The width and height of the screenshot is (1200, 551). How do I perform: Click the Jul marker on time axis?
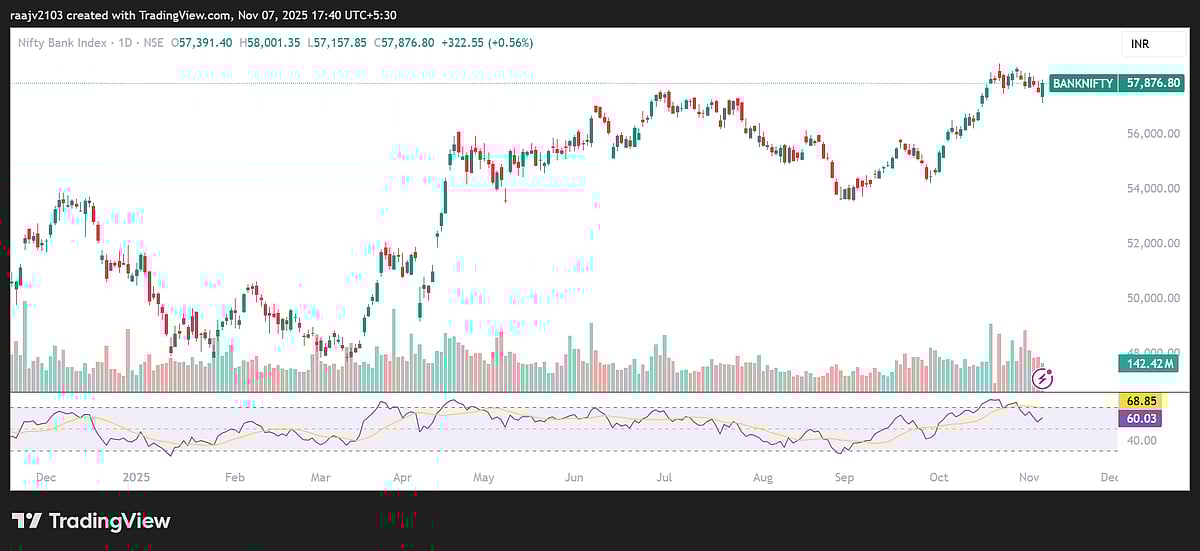click(665, 478)
